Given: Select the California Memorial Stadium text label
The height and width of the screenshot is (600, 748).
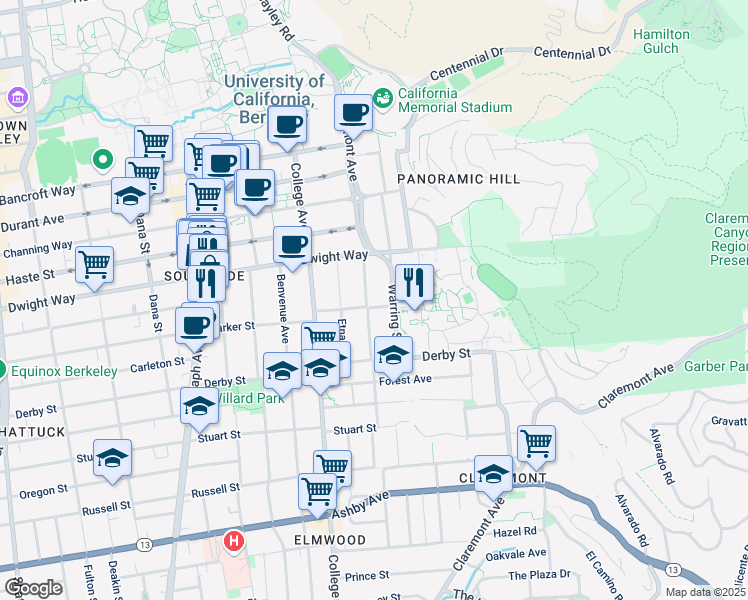Looking at the screenshot, I should [x=455, y=100].
